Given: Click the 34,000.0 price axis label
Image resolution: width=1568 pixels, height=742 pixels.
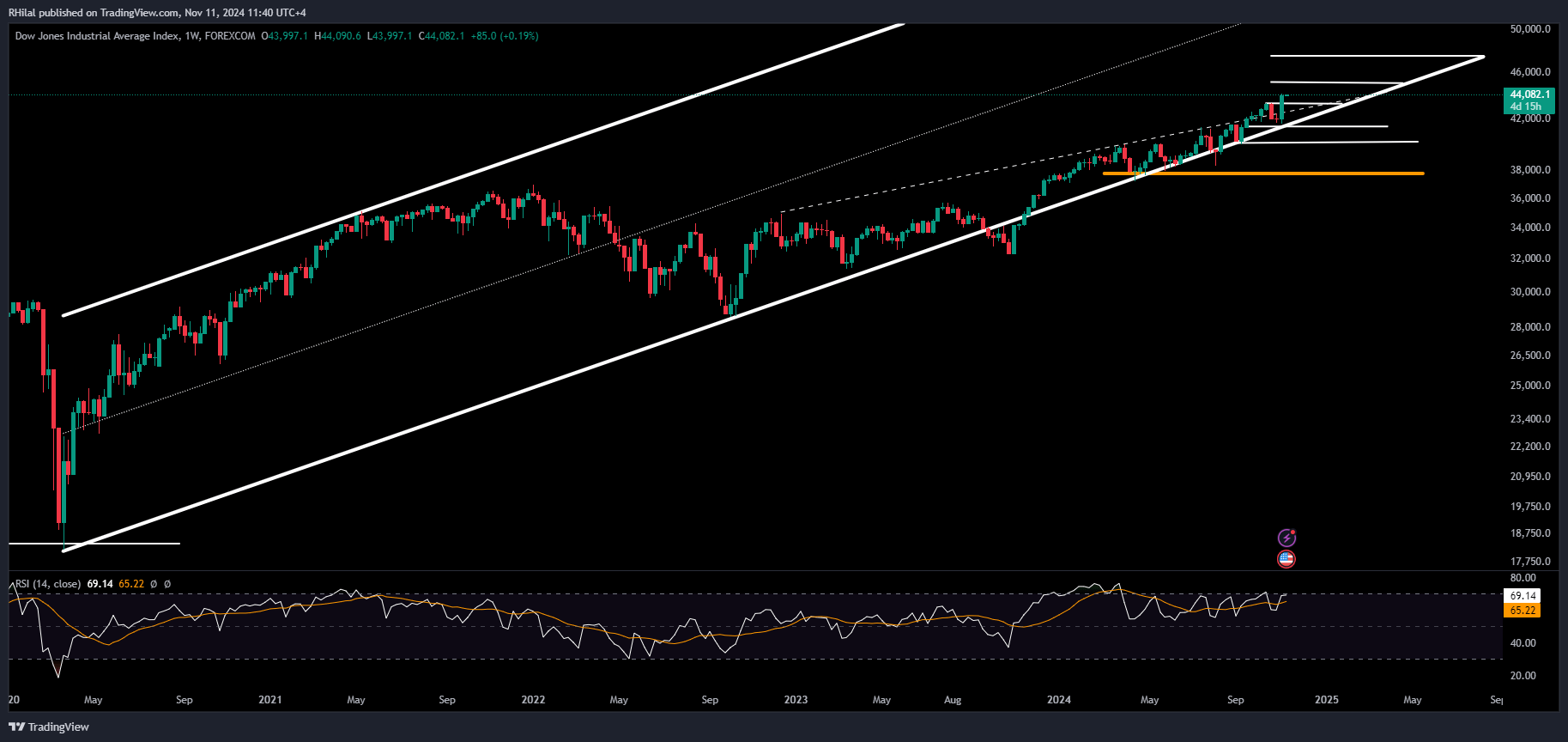Looking at the screenshot, I should [1529, 228].
